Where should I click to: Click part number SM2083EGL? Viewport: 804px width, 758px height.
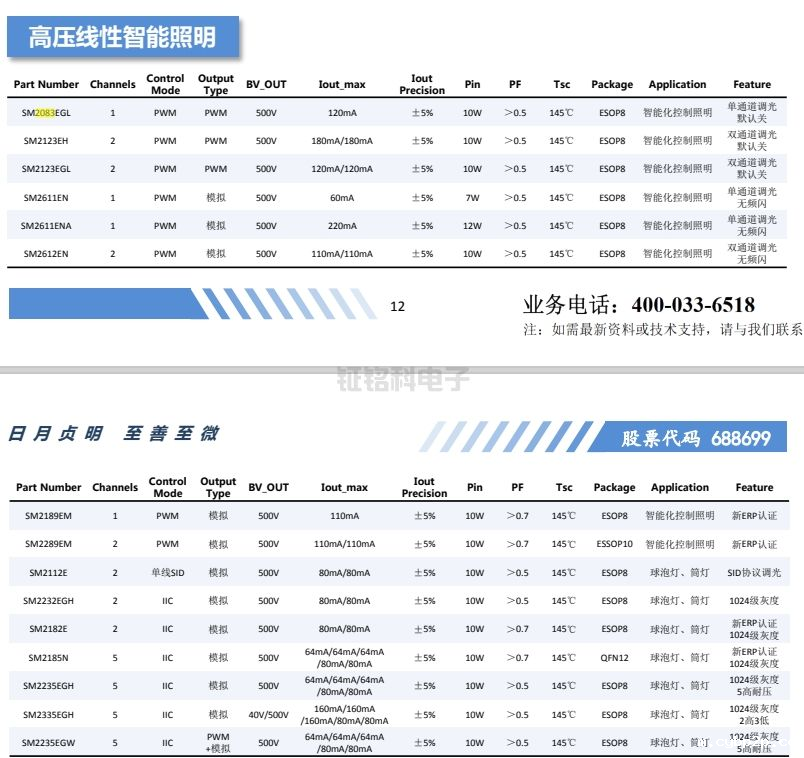click(x=46, y=113)
